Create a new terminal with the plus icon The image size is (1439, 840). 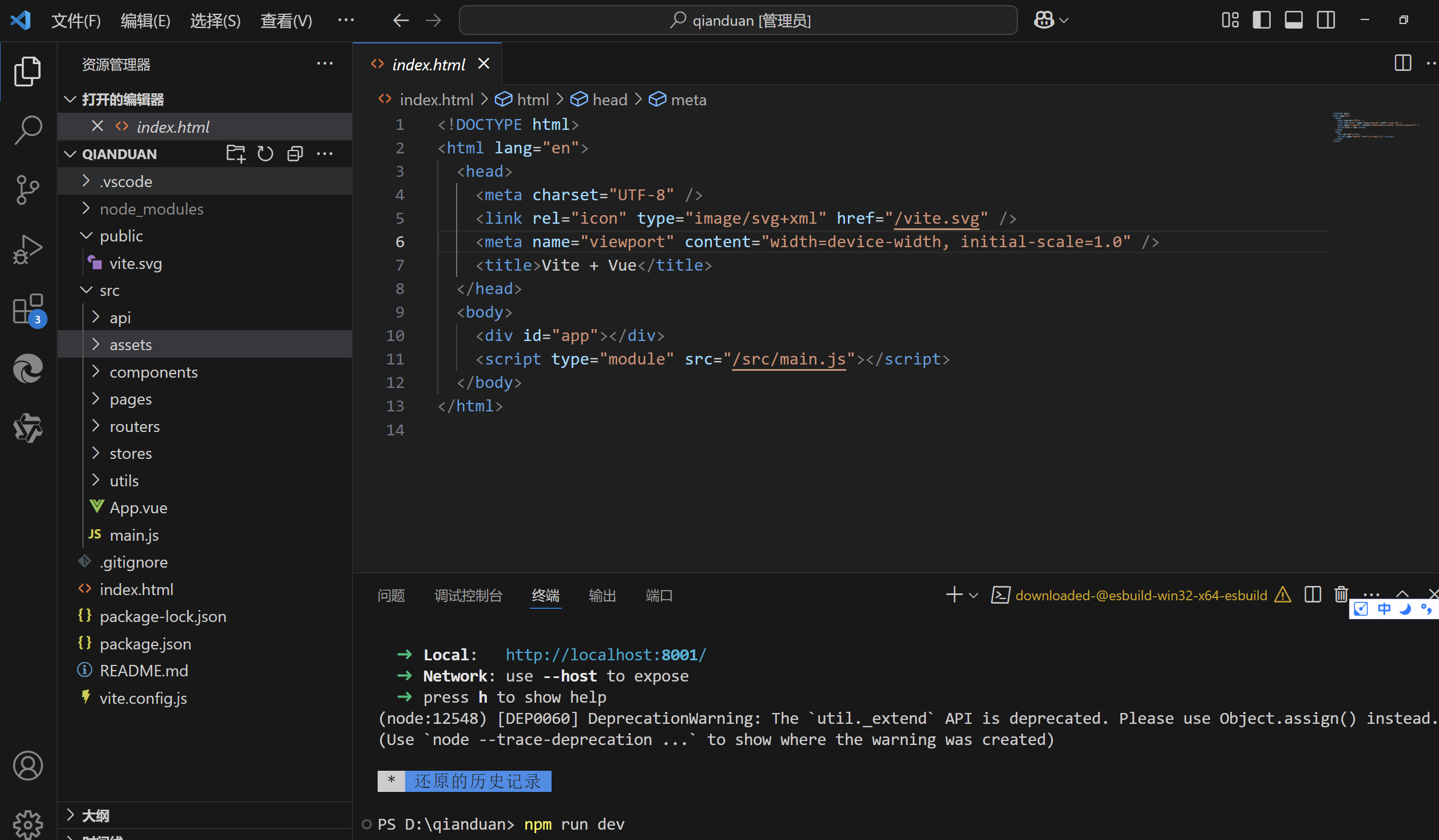click(954, 595)
